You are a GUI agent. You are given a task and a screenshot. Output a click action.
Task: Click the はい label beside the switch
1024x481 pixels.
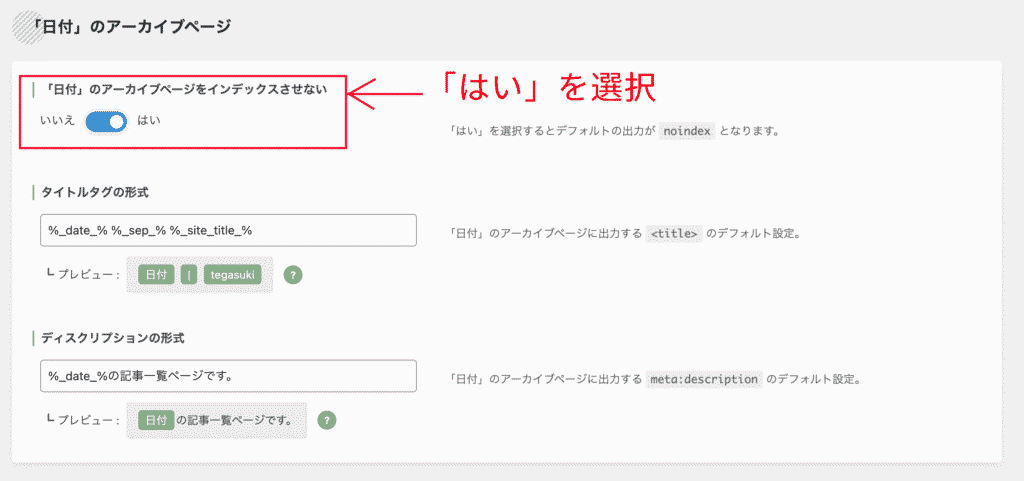coord(149,121)
